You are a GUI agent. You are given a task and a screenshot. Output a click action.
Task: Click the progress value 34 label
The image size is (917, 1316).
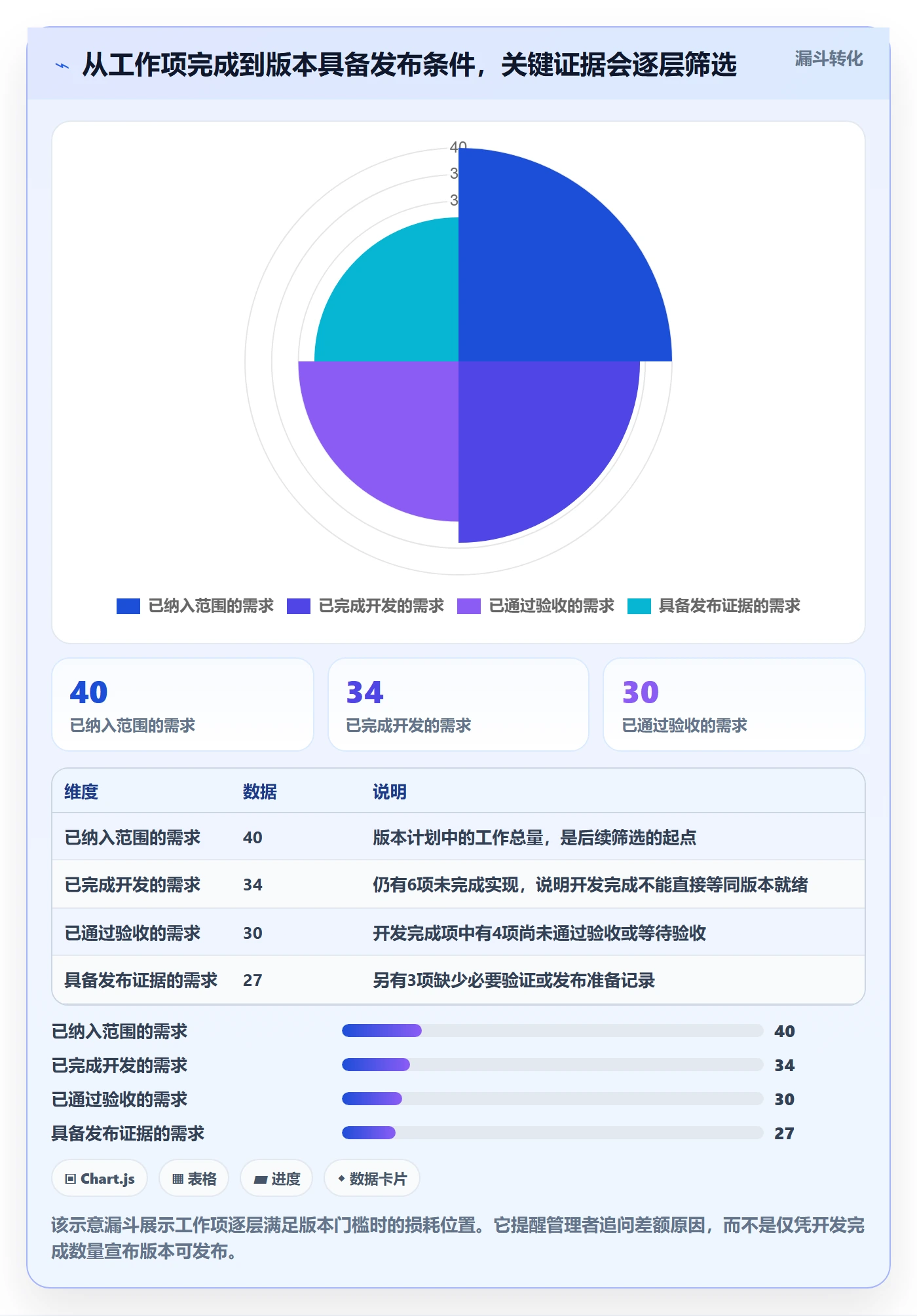[x=785, y=1065]
